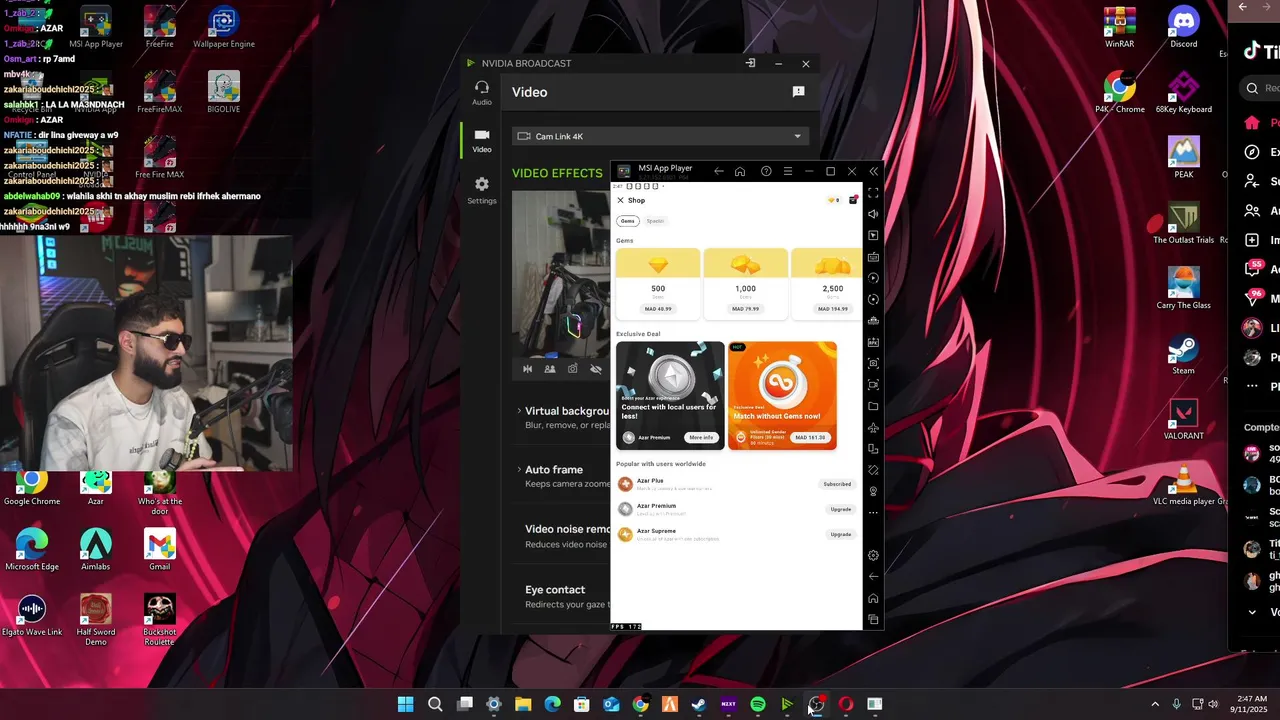Screen dimensions: 1280x720
Task: Click Upgrade for Azar Premium
Action: [x=841, y=509]
